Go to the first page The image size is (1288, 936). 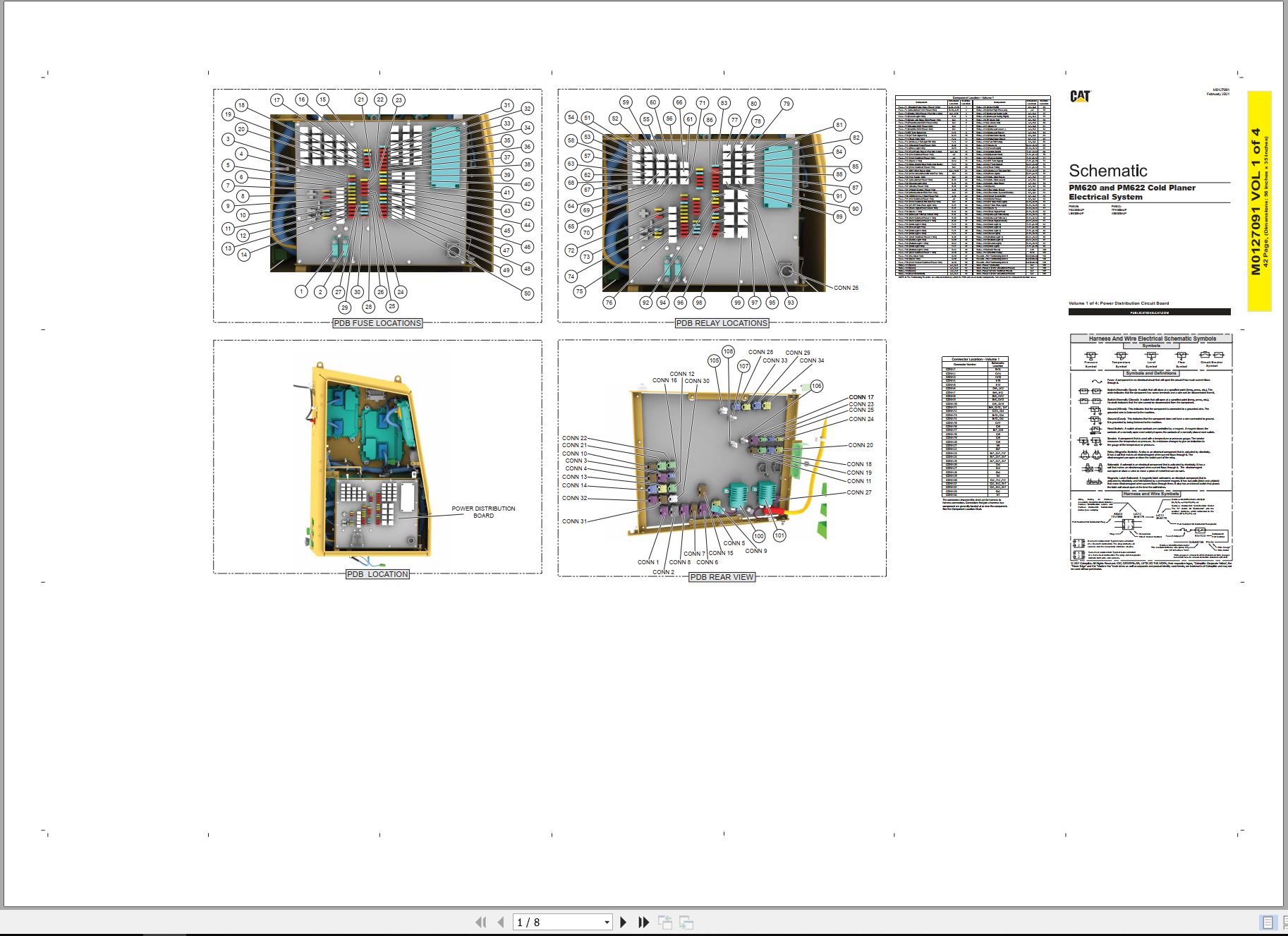pyautogui.click(x=481, y=922)
